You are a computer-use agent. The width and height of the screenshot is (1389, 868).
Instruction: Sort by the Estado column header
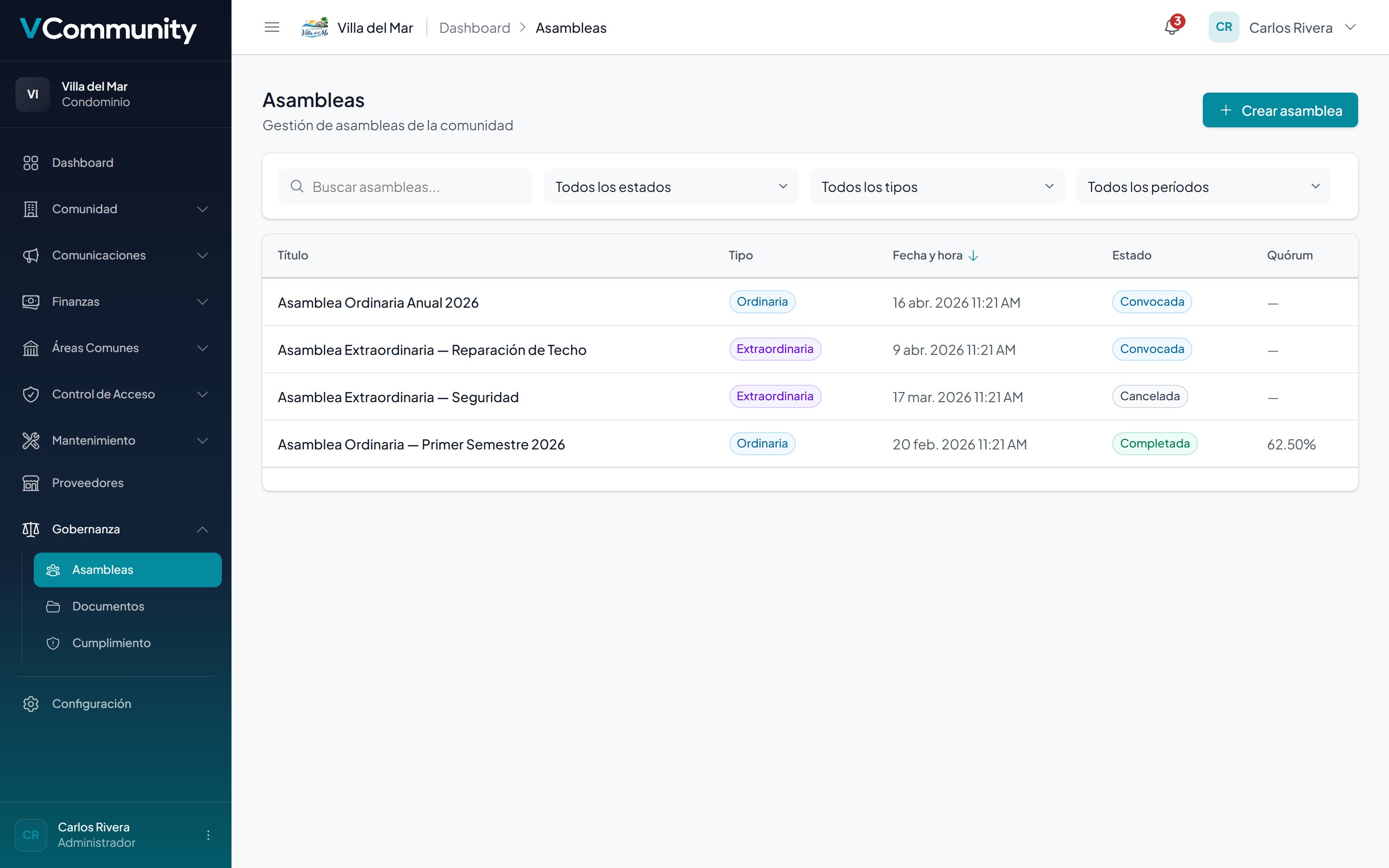1131,256
